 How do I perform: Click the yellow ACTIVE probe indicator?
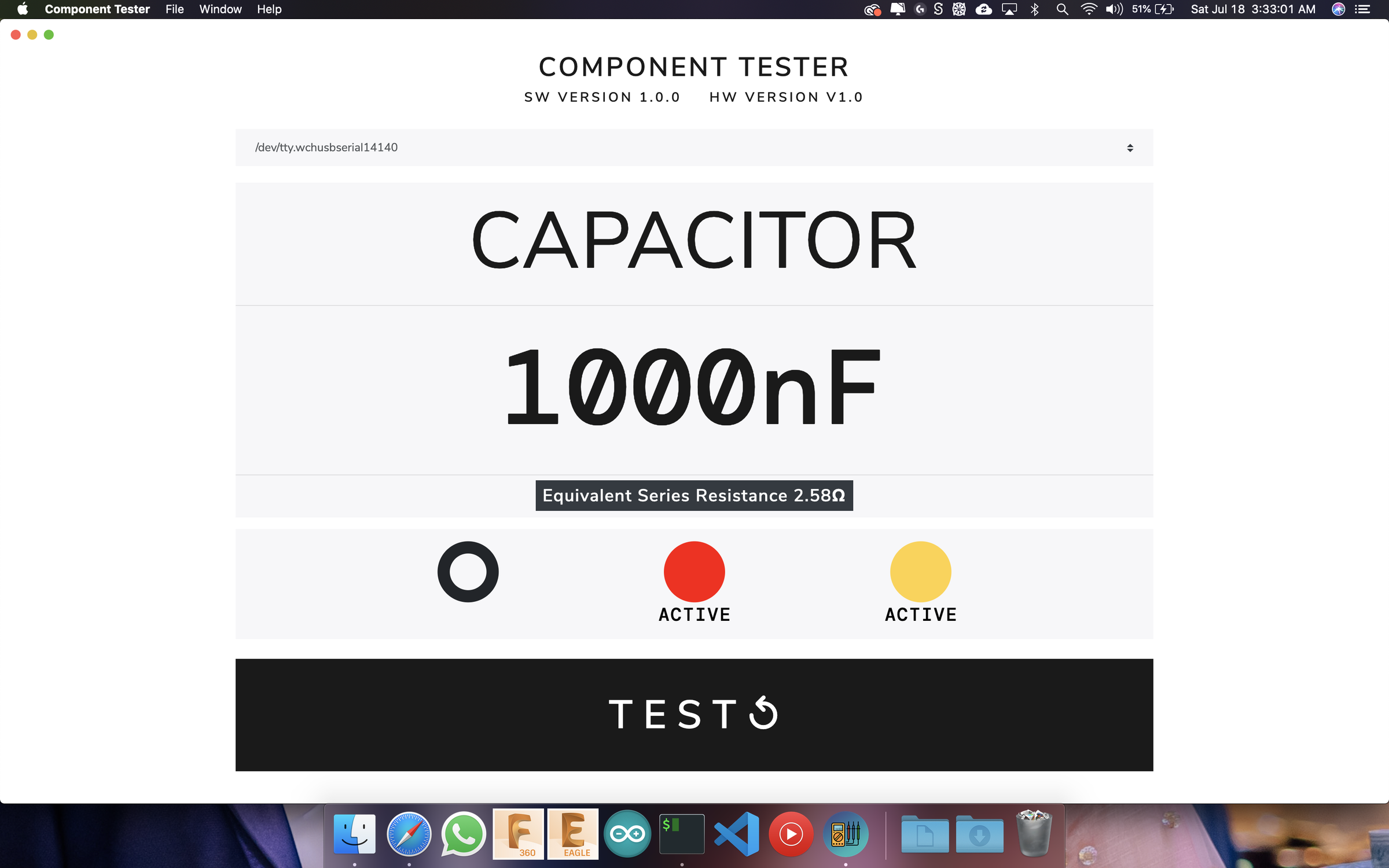[x=921, y=572]
